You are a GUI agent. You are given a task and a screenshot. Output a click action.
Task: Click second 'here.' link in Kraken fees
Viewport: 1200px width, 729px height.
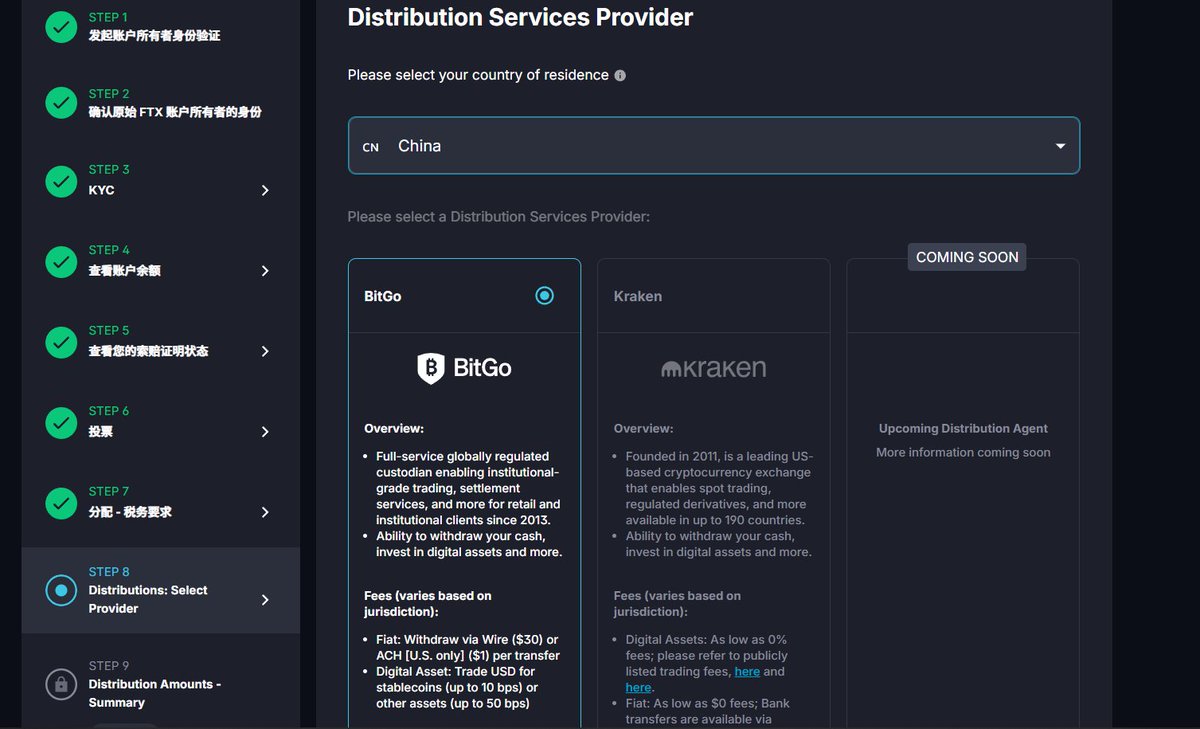click(x=639, y=688)
